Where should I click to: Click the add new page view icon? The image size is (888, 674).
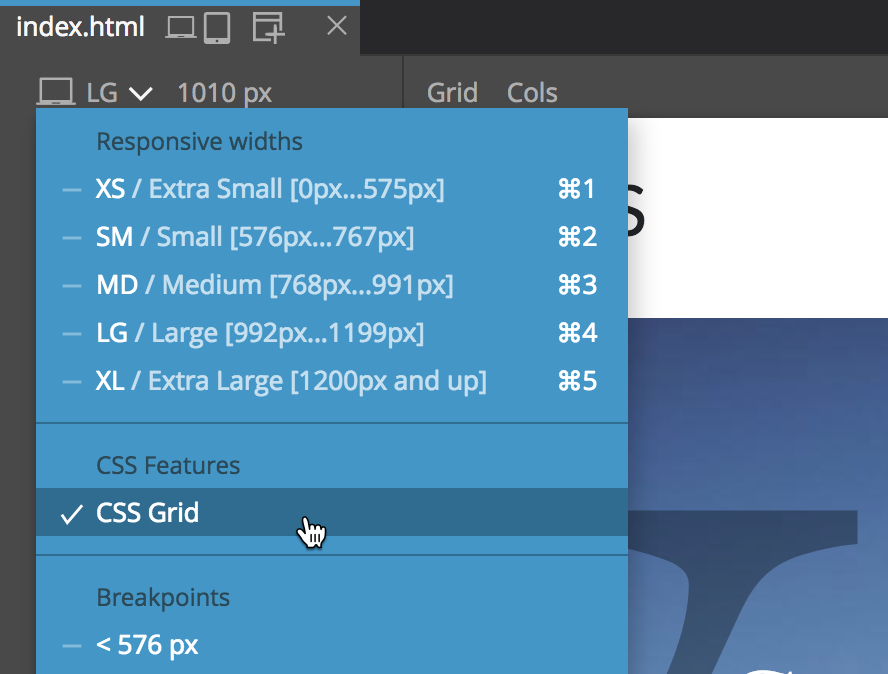[268, 27]
